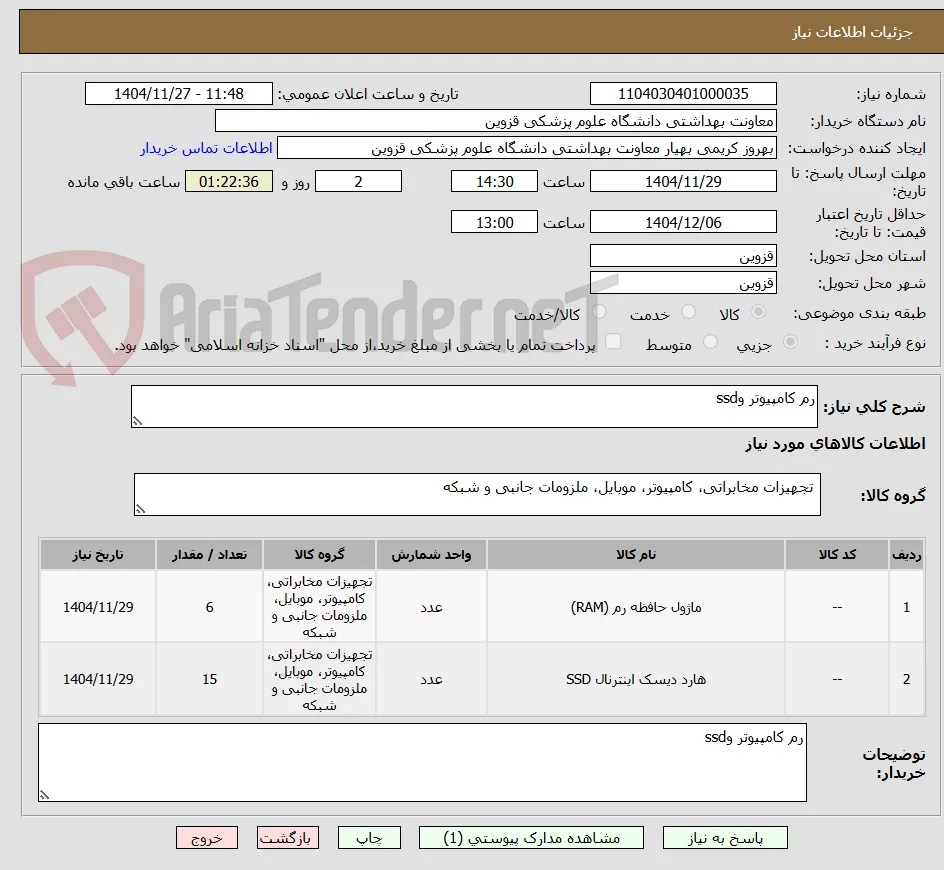Image resolution: width=944 pixels, height=870 pixels.
Task: Grab the resize handle of توضیحات خریدار box
Action: click(x=44, y=795)
